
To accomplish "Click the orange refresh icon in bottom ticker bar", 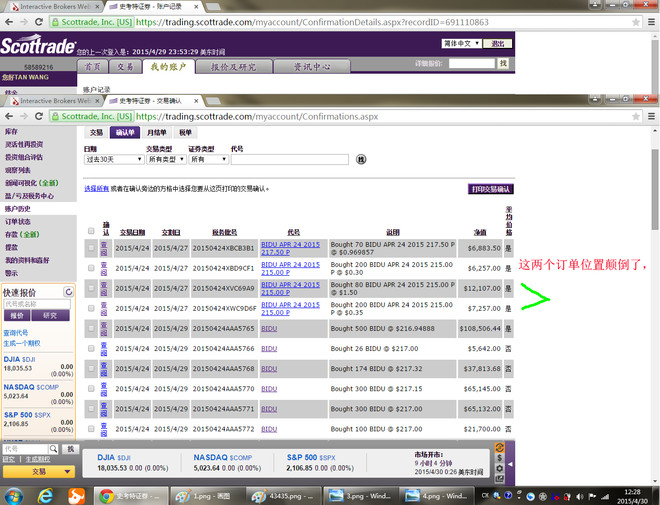I will click(499, 447).
